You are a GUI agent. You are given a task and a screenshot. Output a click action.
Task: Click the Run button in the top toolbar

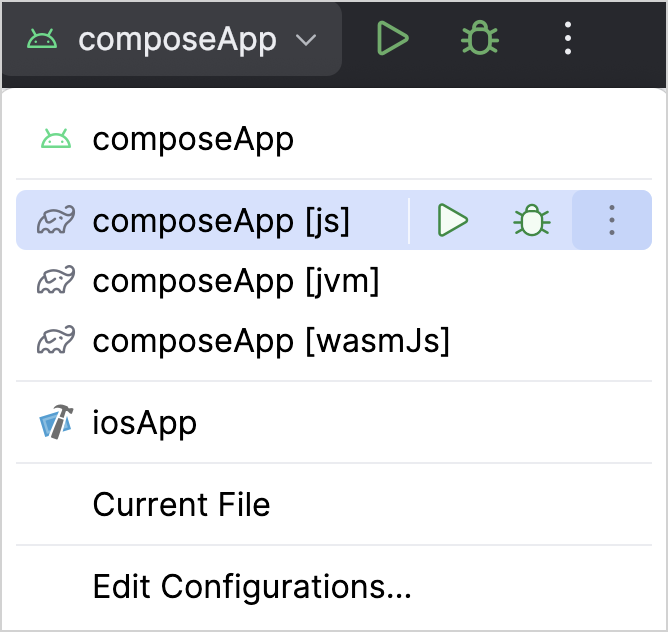coord(392,39)
